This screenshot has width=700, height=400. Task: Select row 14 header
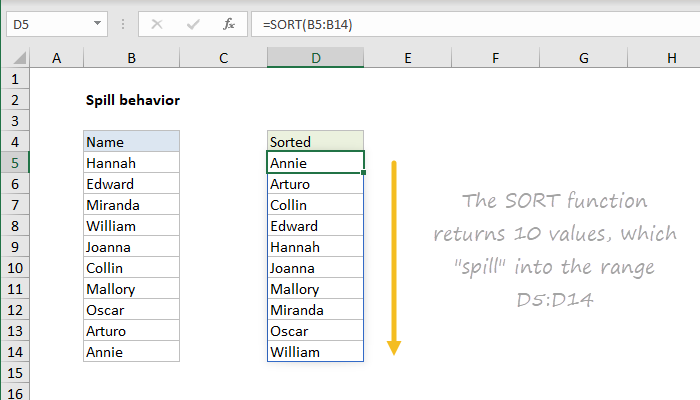(15, 351)
